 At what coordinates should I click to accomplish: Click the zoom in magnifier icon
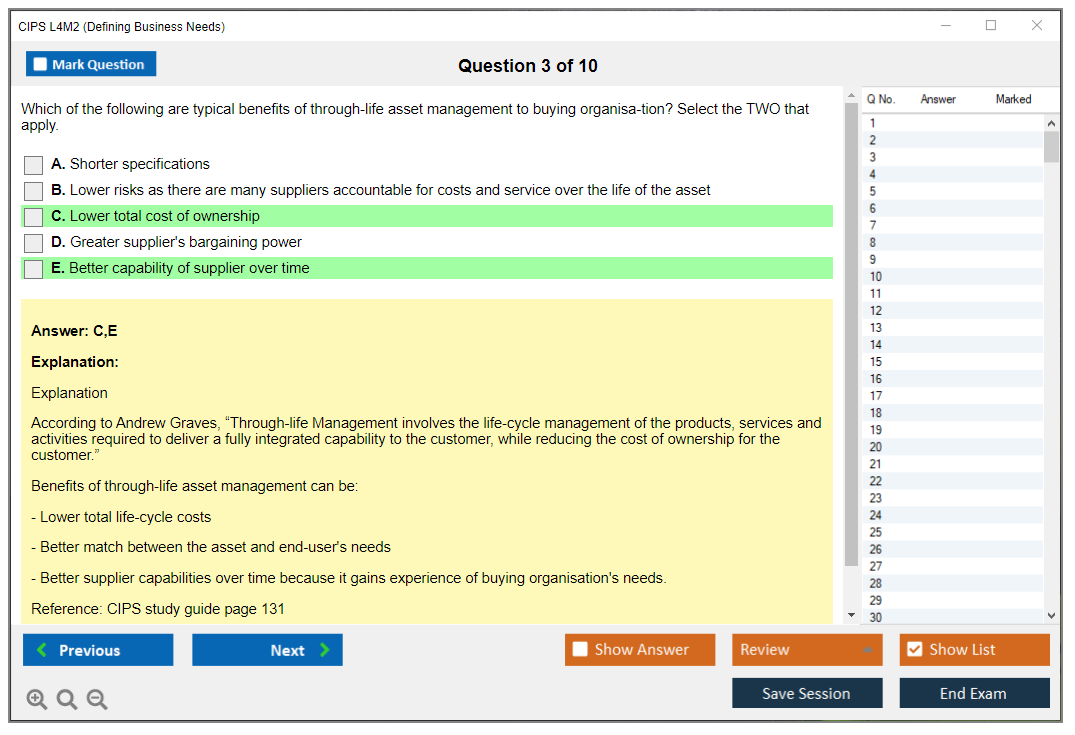[x=37, y=700]
